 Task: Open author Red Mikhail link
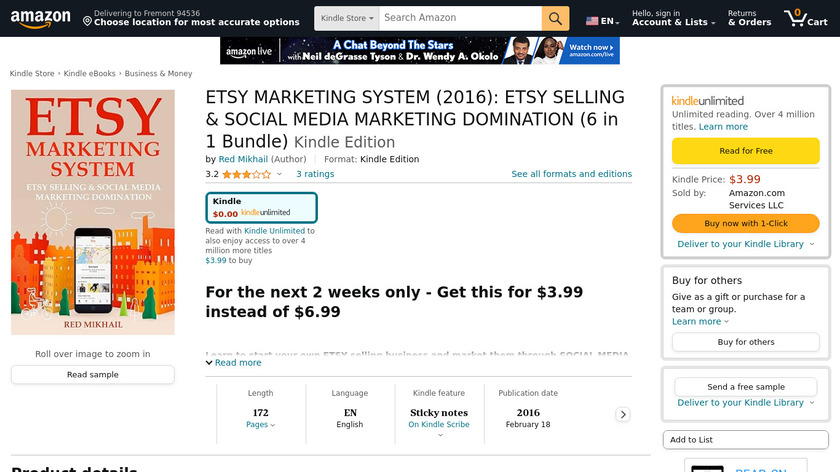point(243,159)
